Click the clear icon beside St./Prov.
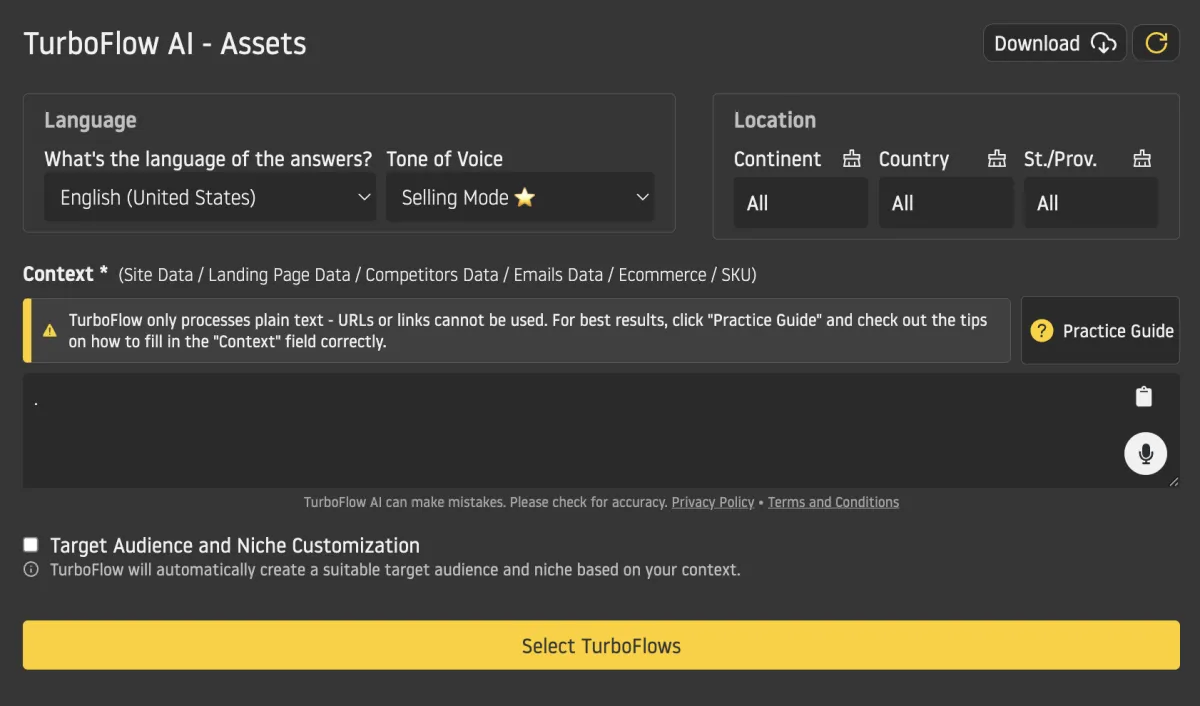Screen dimensions: 1200x706 1142,159
